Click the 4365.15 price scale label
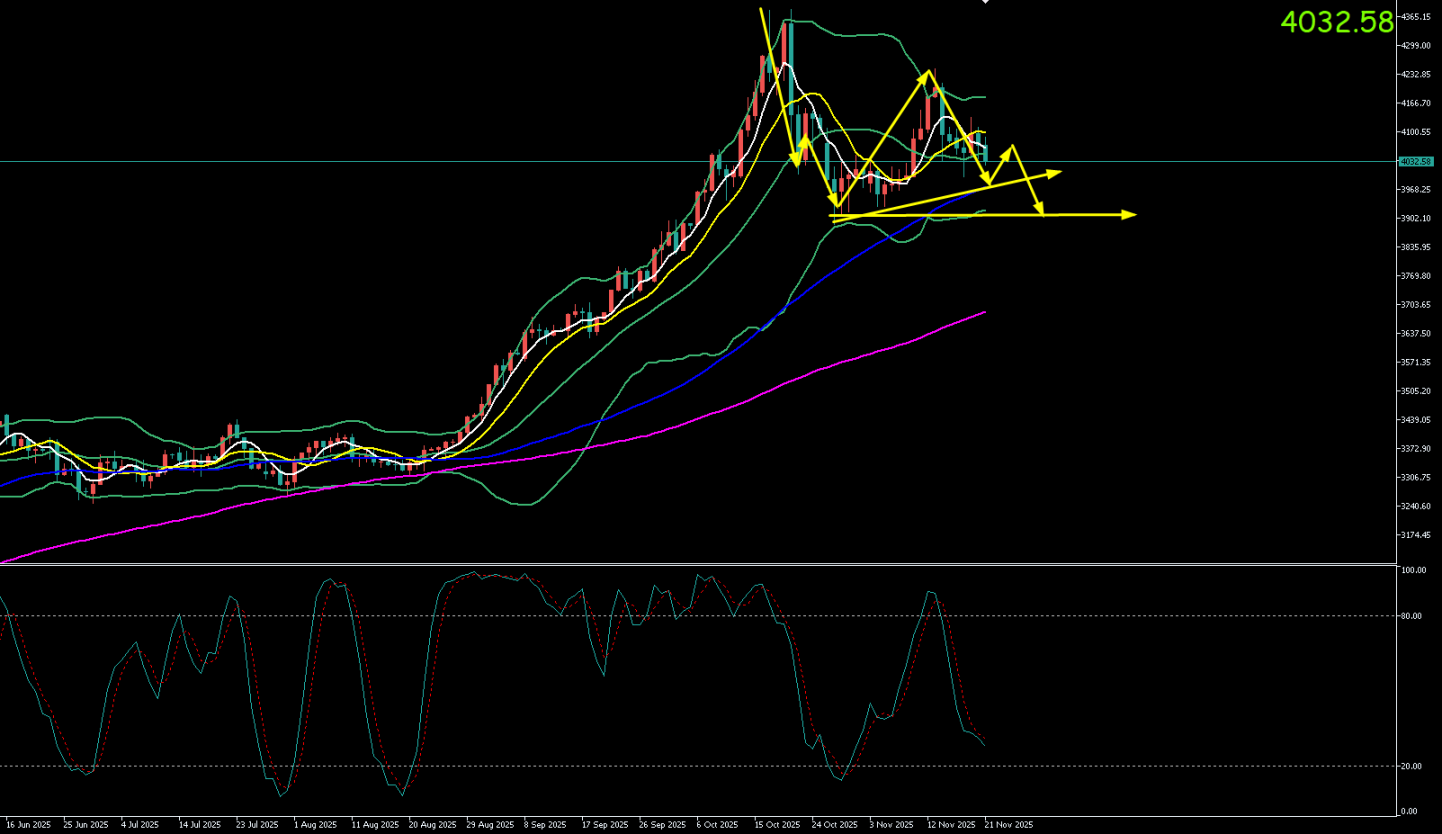The width and height of the screenshot is (1442, 834). 1416,17
